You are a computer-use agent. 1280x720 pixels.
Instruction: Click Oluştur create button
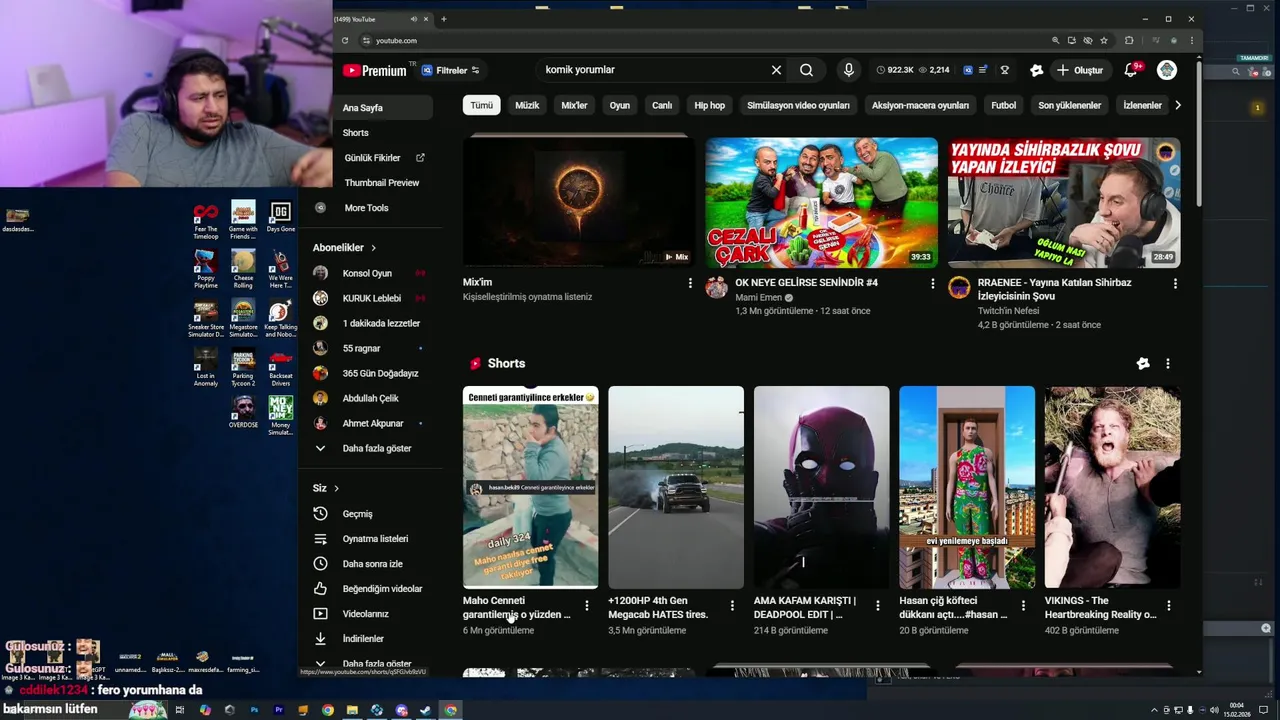pos(1079,70)
